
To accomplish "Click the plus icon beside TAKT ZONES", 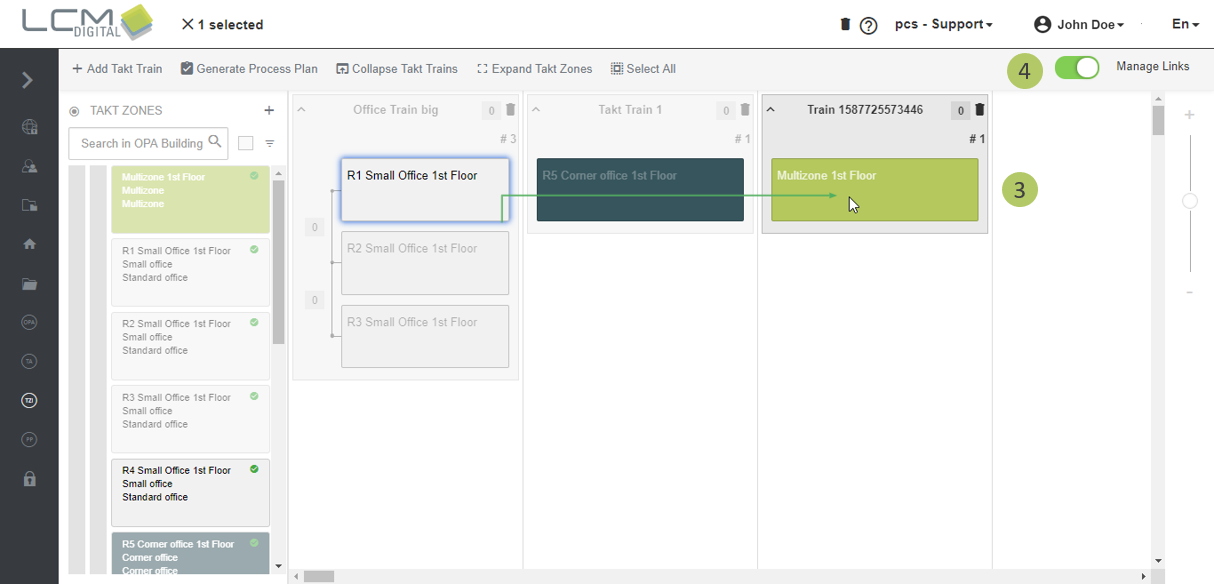I will point(268,111).
